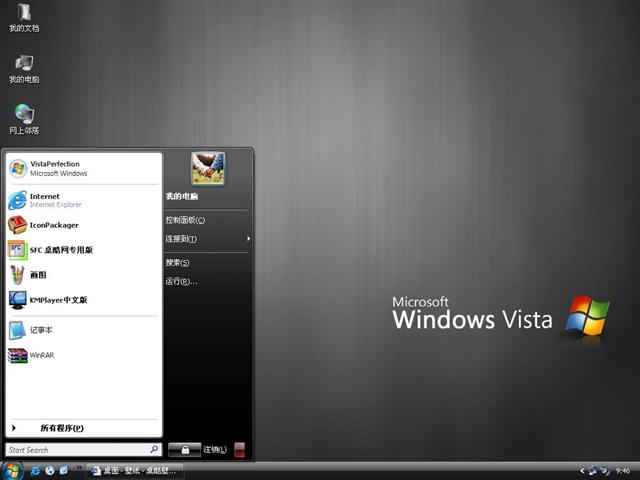Open SFC 桌酷网专用版 program
Viewport: 640px width, 480px height.
coord(84,250)
